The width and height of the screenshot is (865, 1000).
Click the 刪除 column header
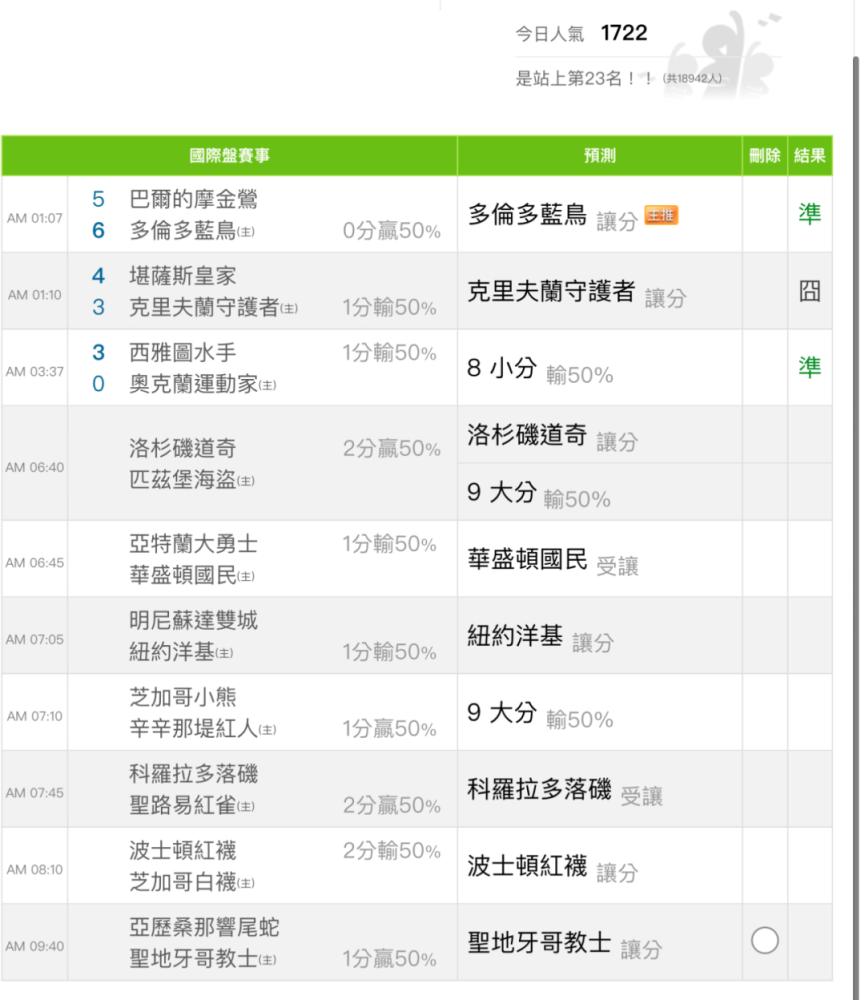tap(765, 156)
